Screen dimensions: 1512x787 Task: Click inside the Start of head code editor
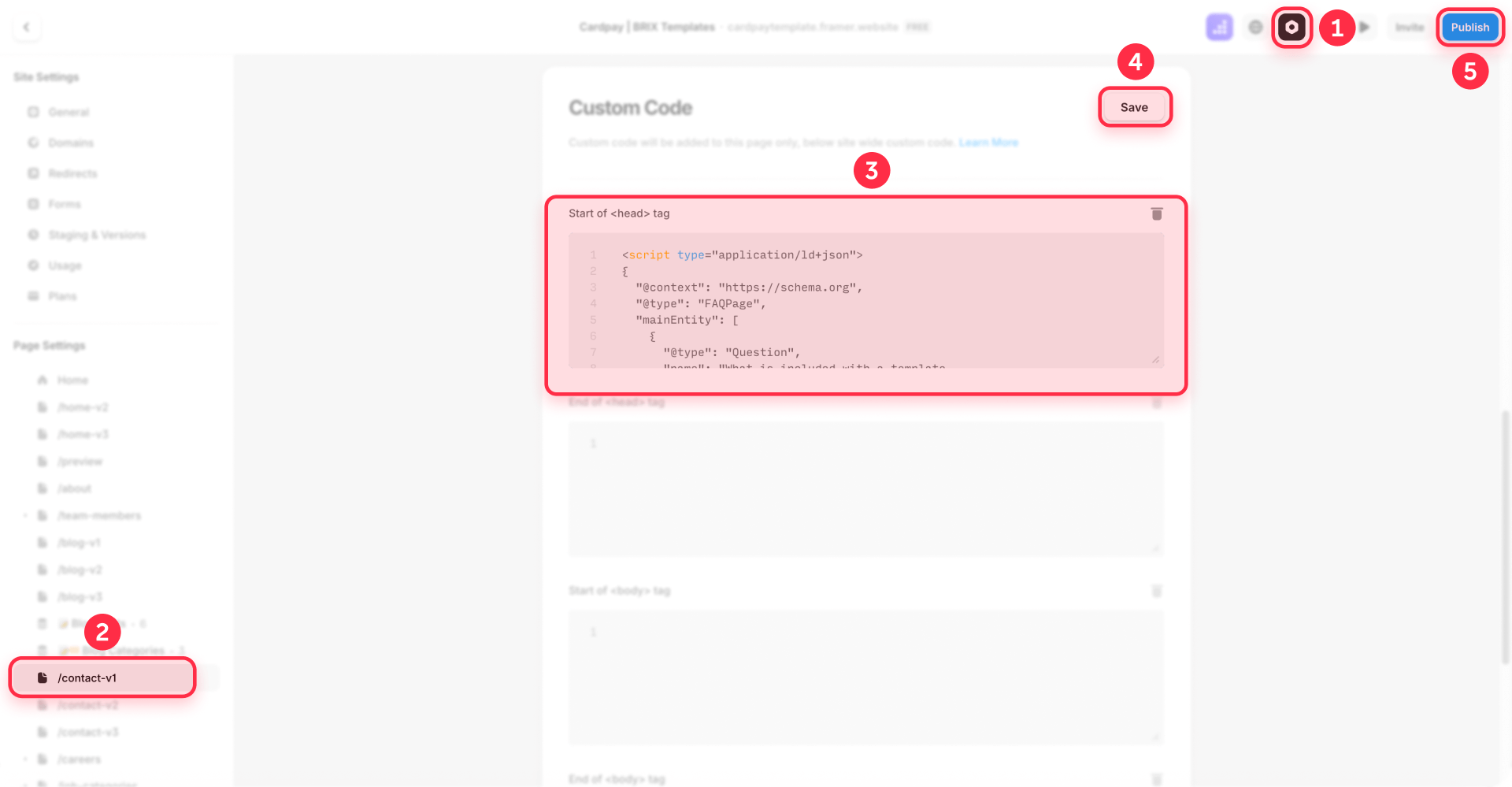[866, 300]
